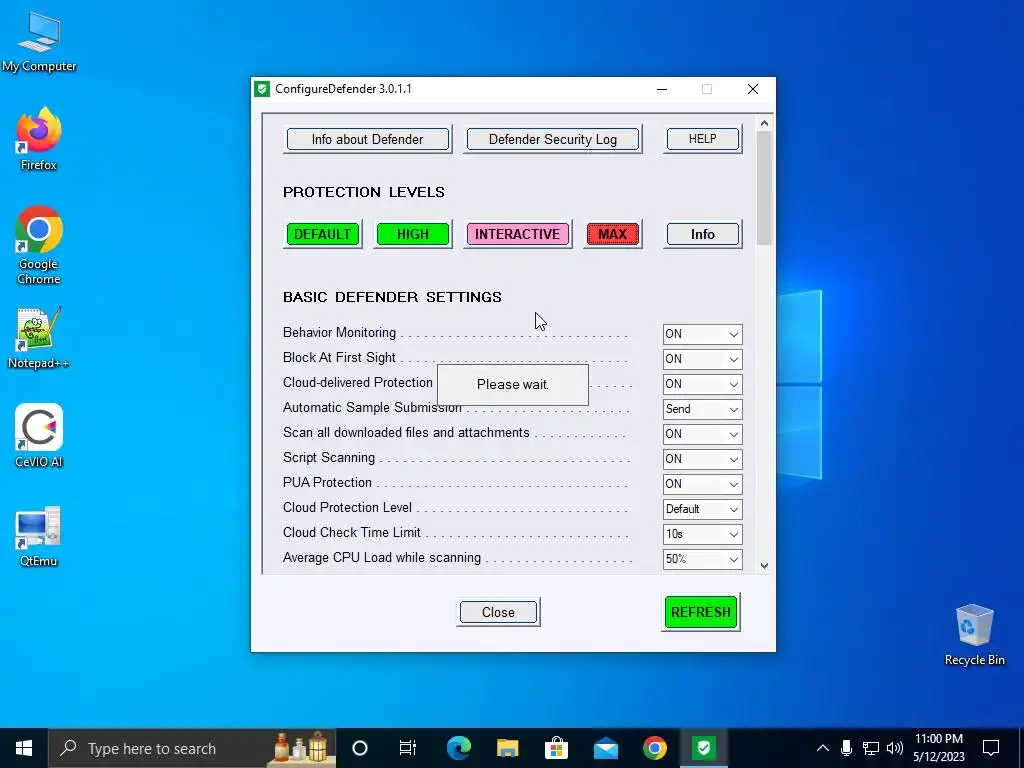Click the 'Script Scanning' label
This screenshot has width=1024, height=768.
click(329, 457)
